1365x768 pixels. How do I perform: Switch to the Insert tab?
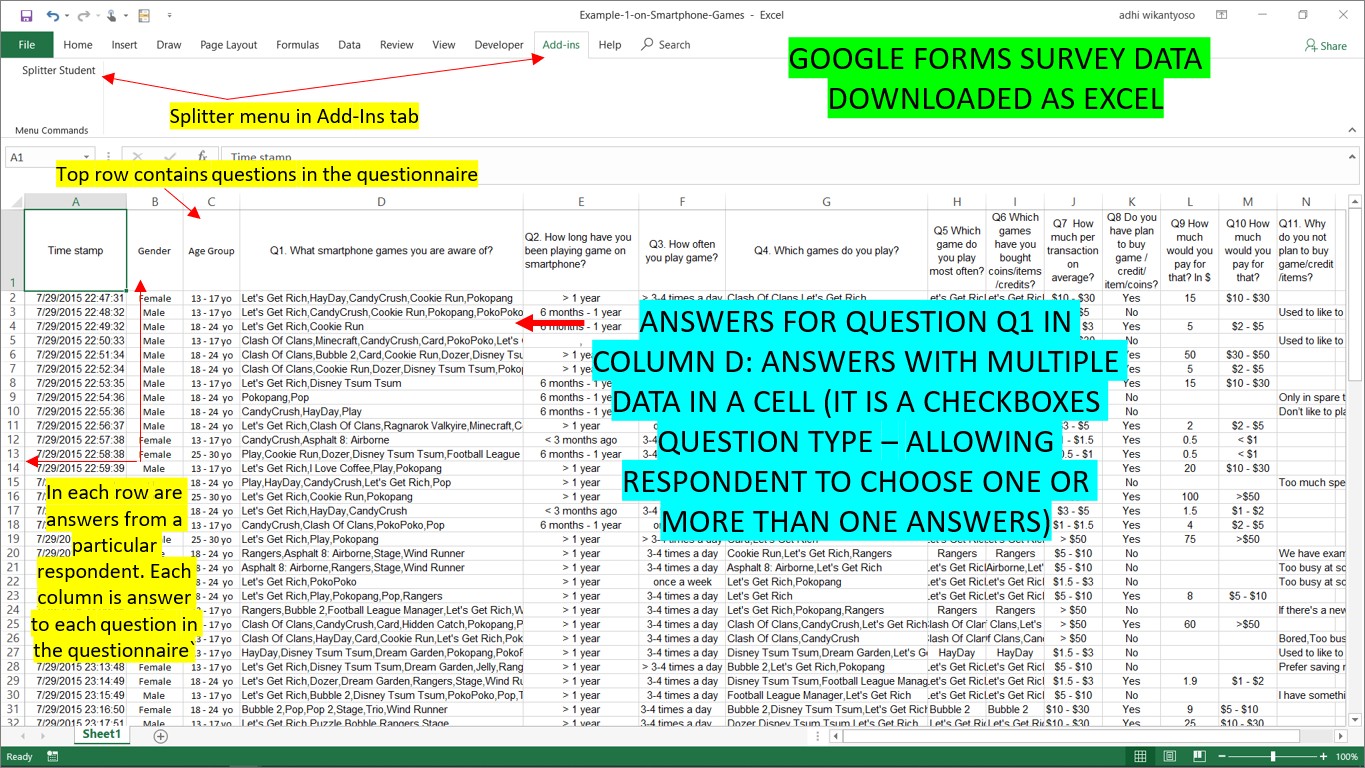point(125,45)
